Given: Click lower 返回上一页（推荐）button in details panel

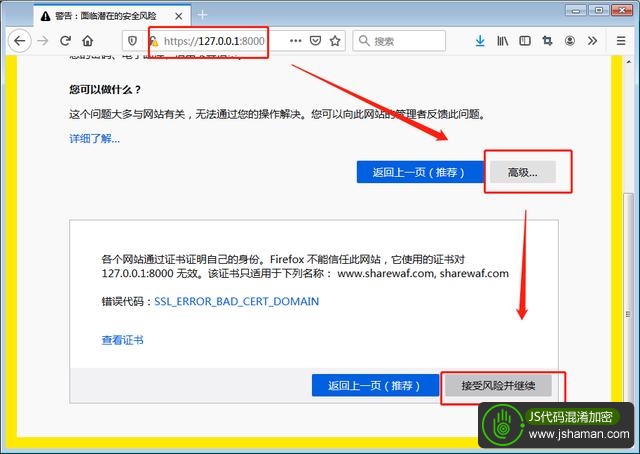Looking at the screenshot, I should point(375,385).
